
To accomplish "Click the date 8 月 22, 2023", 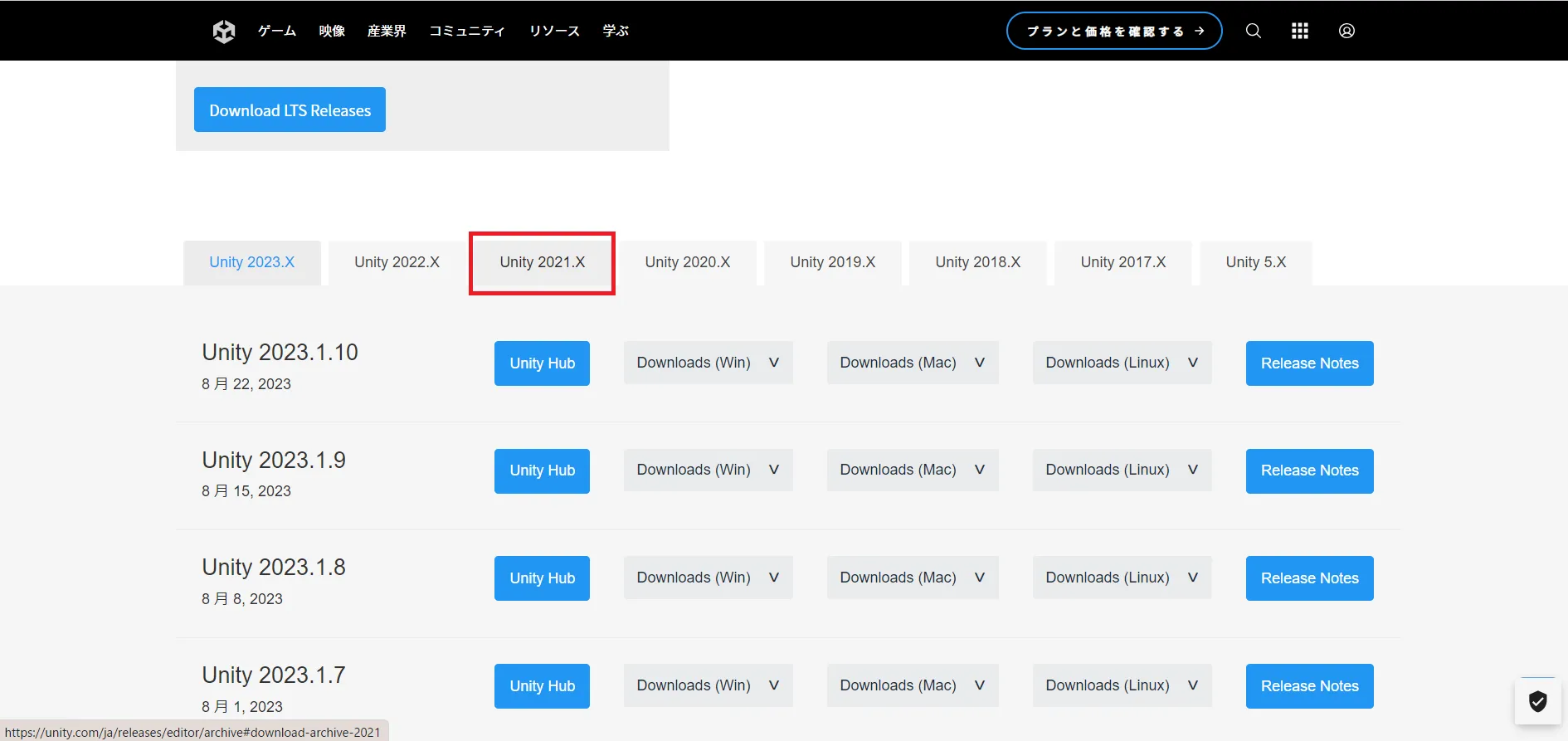I will 246,384.
